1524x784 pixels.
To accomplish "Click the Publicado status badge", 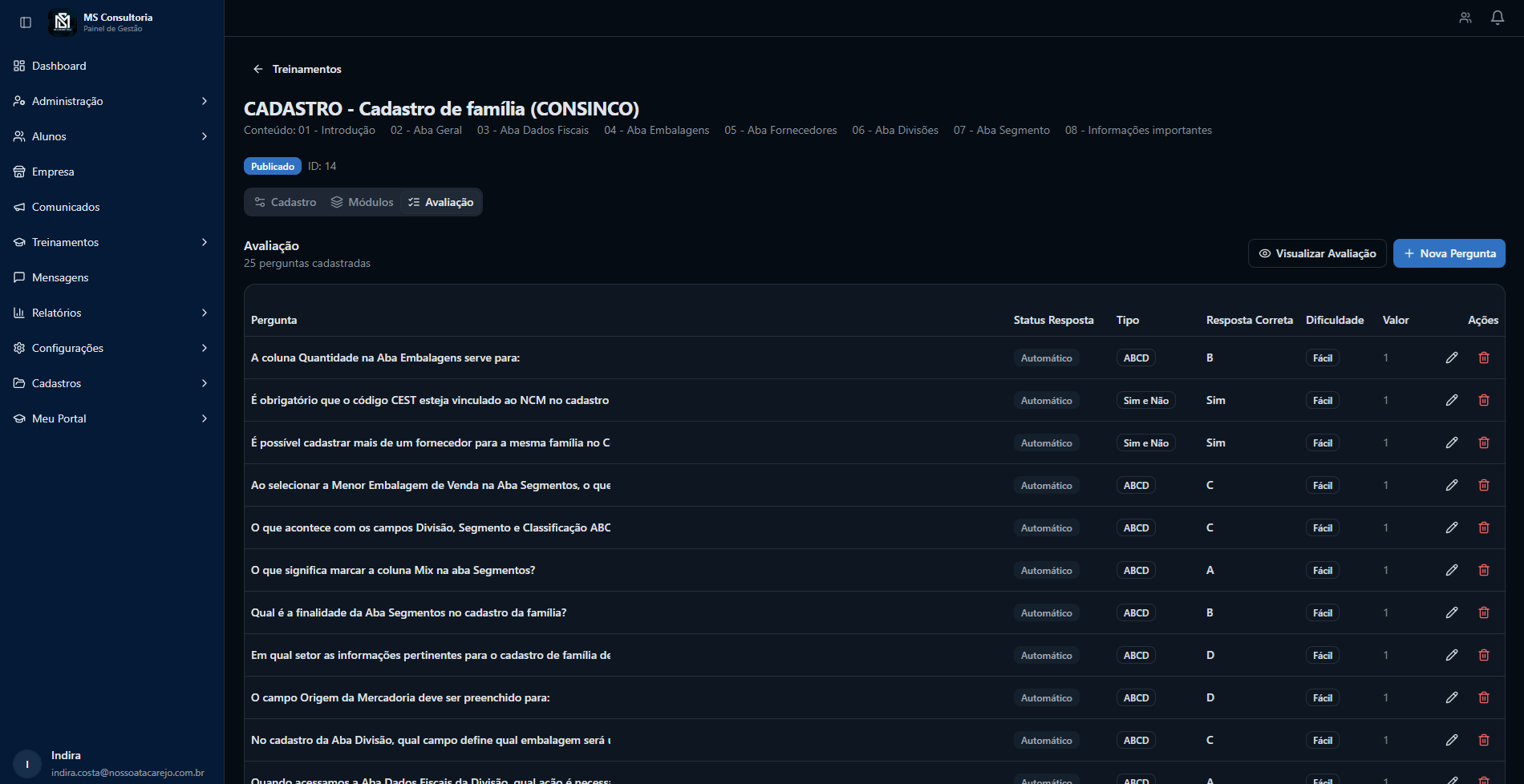I will pos(273,166).
